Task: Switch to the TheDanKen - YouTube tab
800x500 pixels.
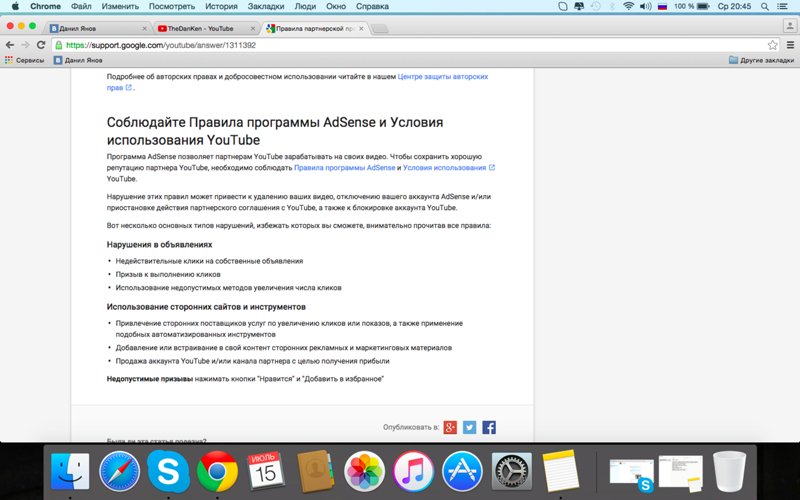Action: point(204,29)
